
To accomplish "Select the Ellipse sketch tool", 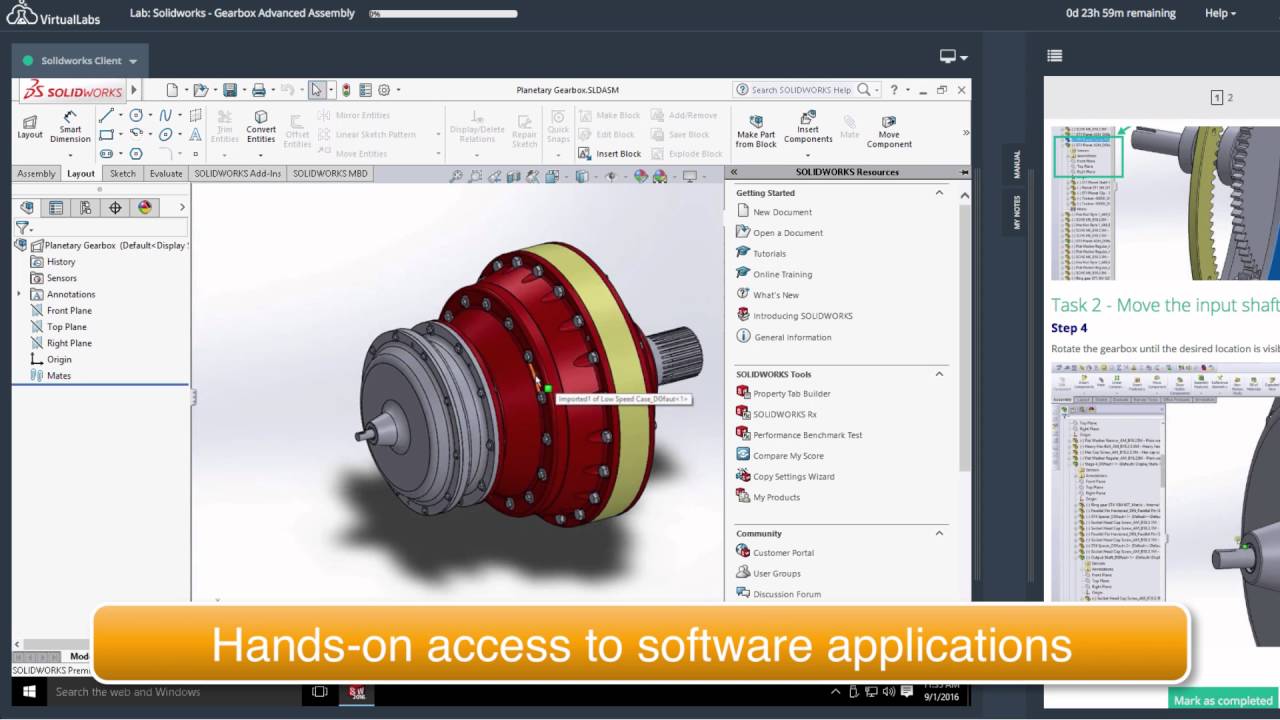I will click(x=165, y=134).
